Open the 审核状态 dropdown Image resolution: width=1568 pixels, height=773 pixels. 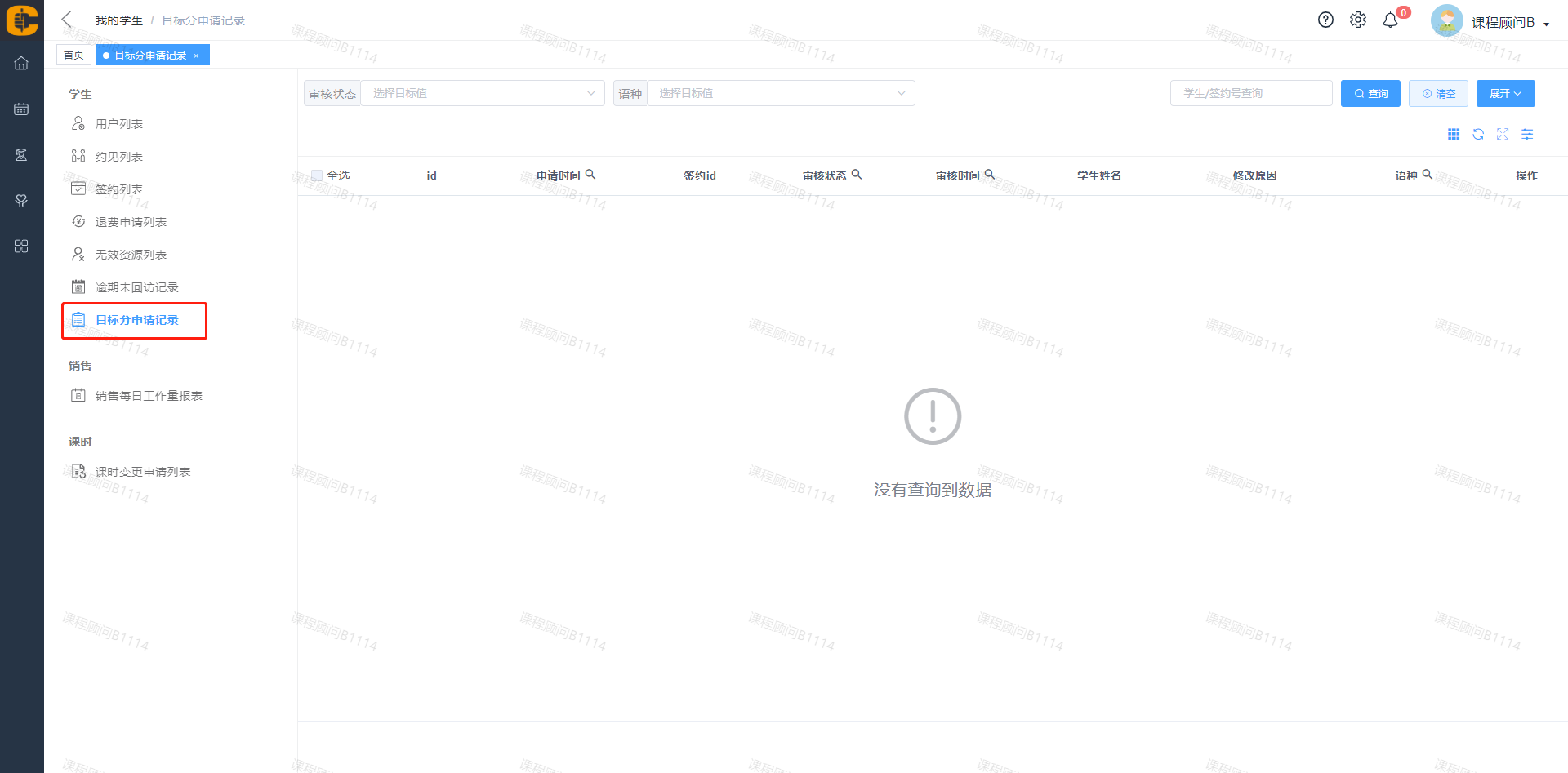(x=482, y=93)
